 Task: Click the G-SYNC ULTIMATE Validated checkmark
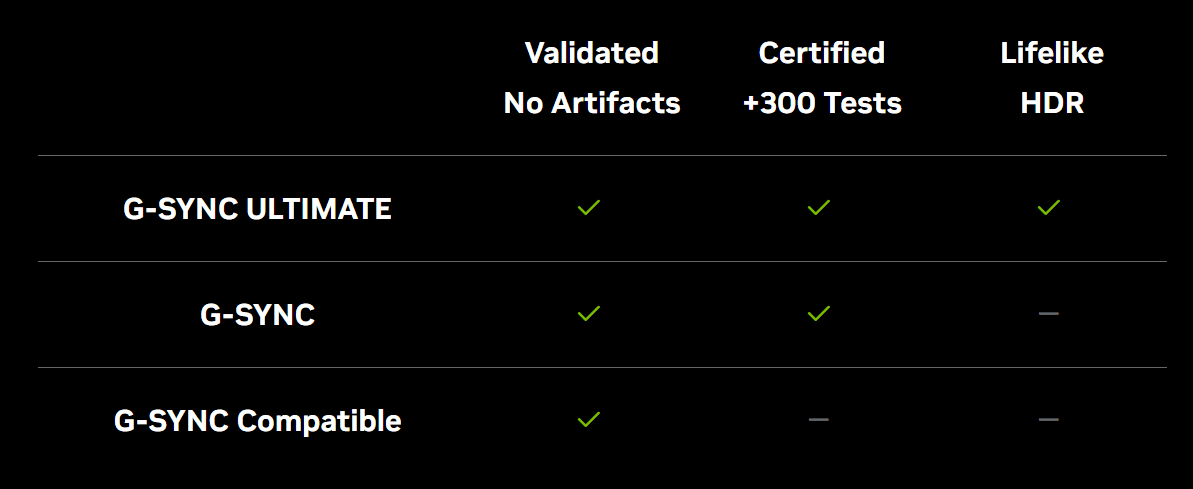click(x=589, y=207)
